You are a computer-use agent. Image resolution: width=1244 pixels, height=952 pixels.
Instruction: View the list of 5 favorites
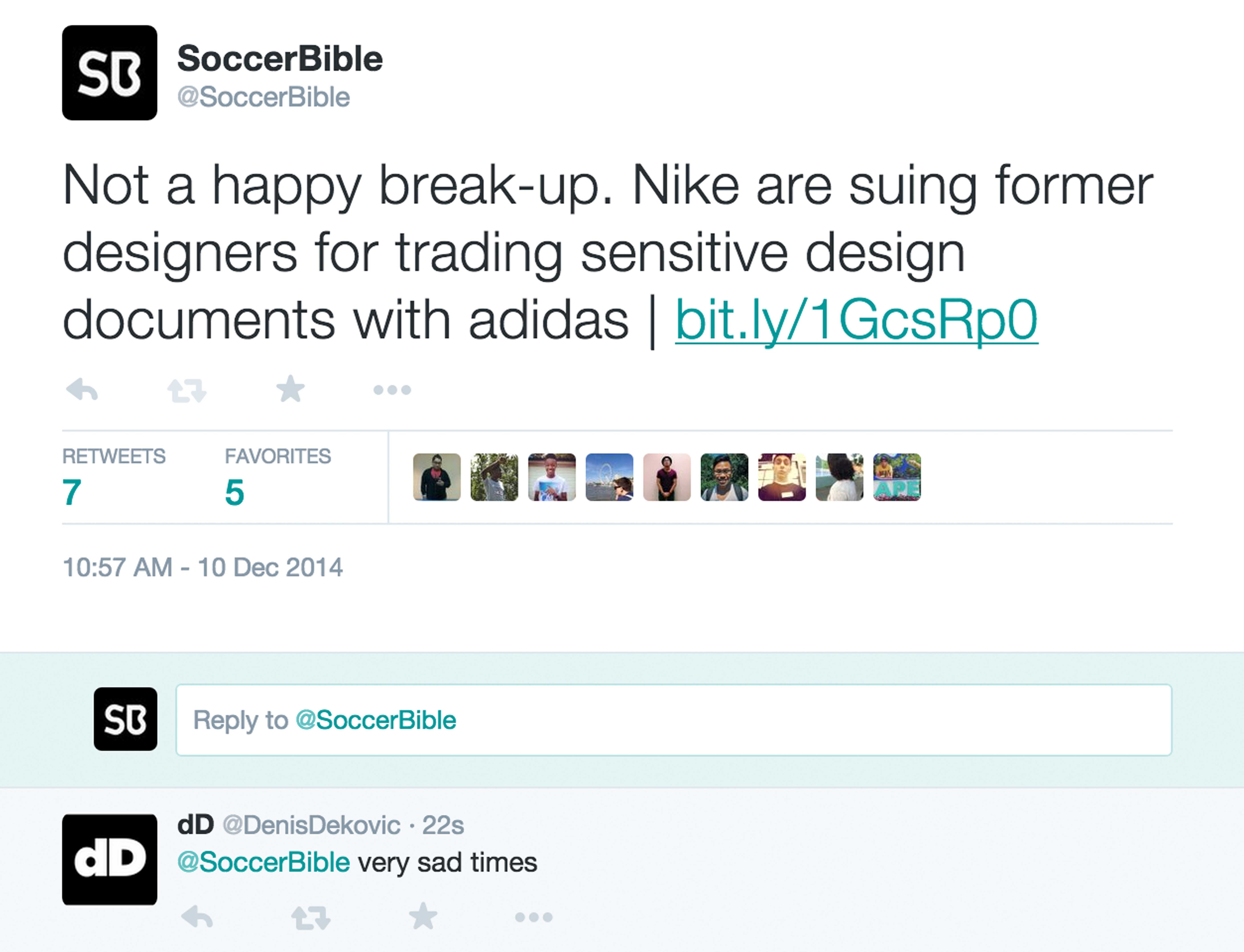(x=234, y=491)
